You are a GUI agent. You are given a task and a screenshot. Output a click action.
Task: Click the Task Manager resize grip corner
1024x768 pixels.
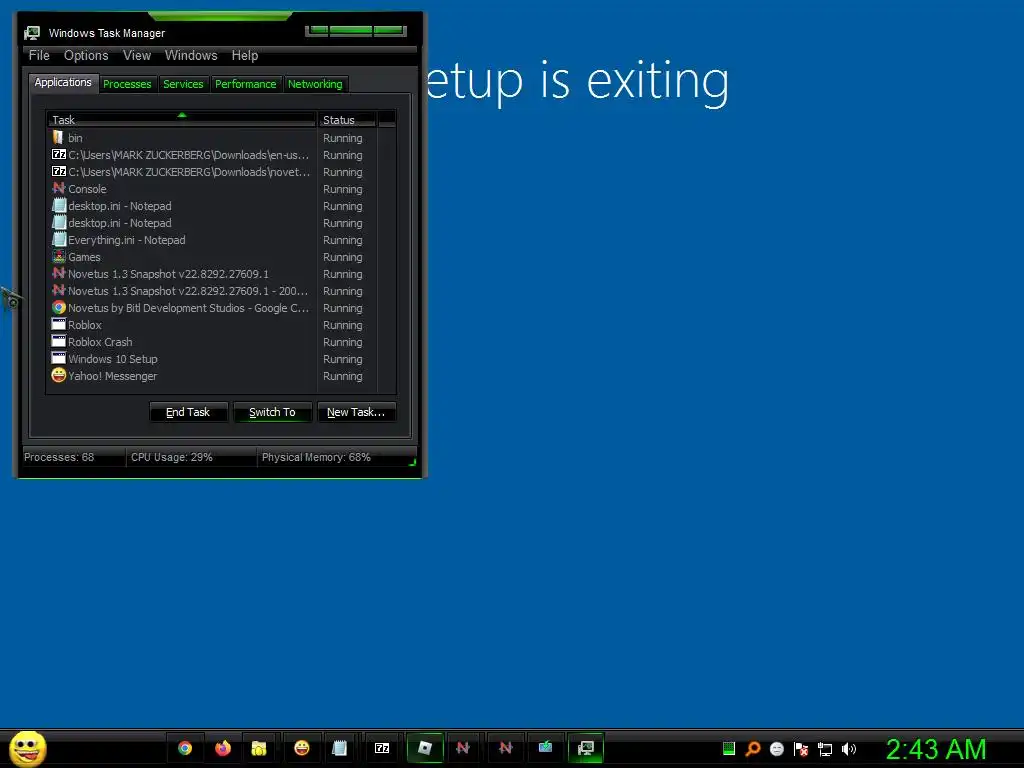[x=412, y=462]
